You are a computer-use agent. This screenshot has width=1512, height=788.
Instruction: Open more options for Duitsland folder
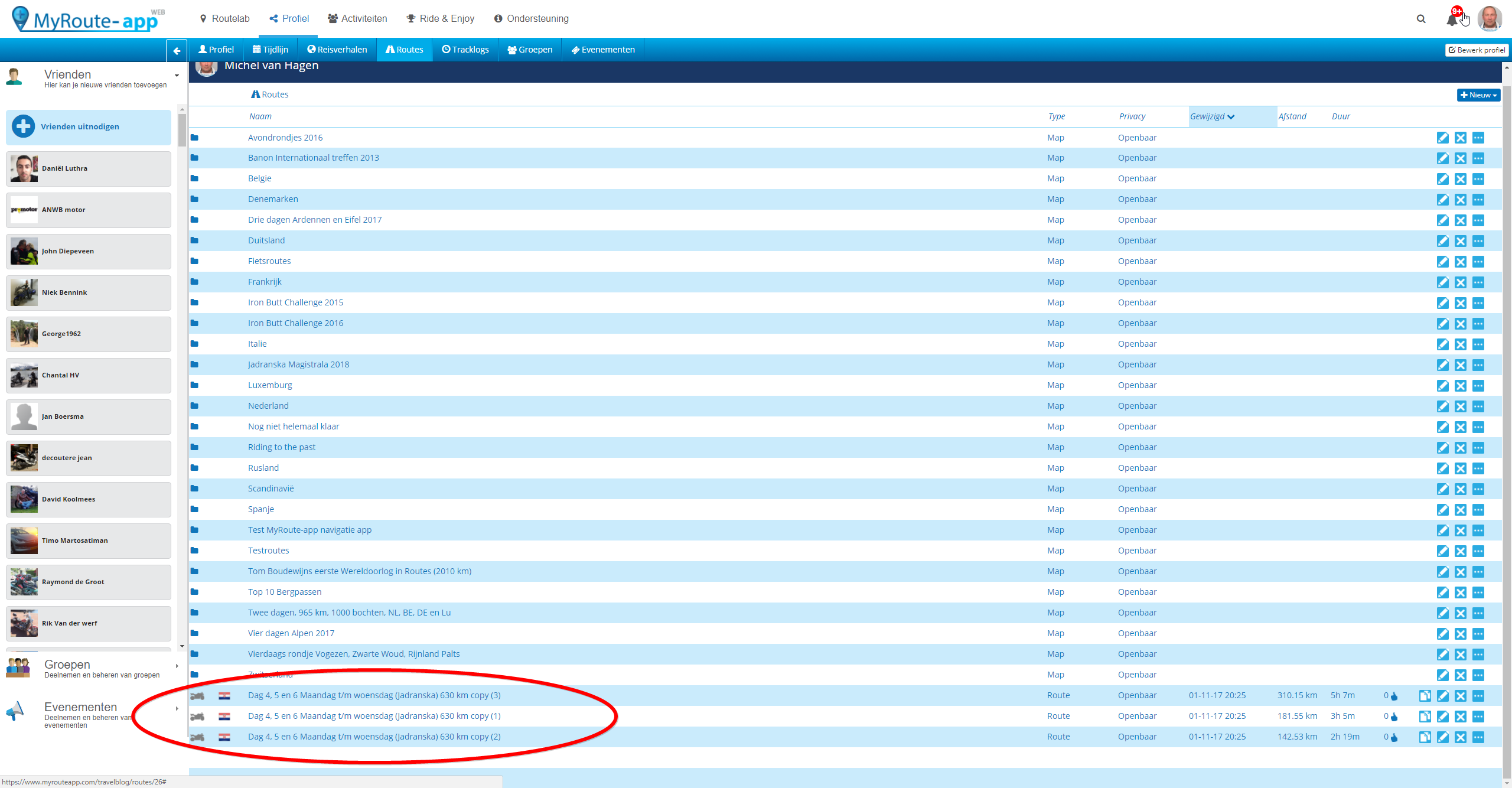click(x=1478, y=241)
